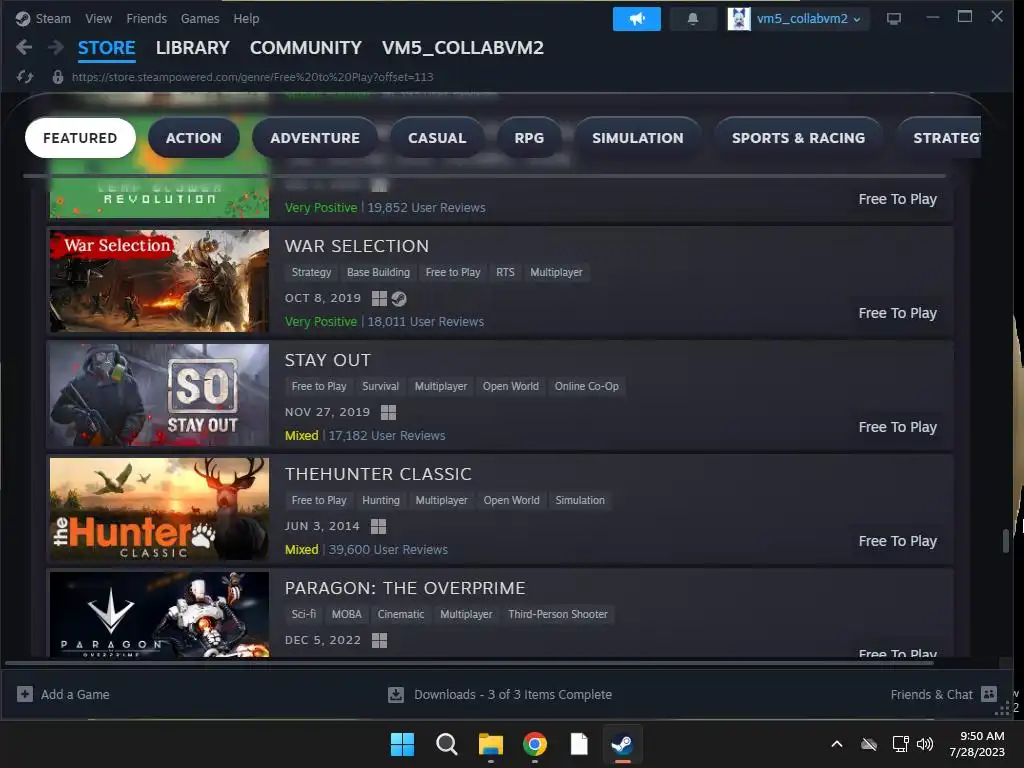This screenshot has height=768, width=1024.
Task: Click the store URL address text
Action: 252,77
